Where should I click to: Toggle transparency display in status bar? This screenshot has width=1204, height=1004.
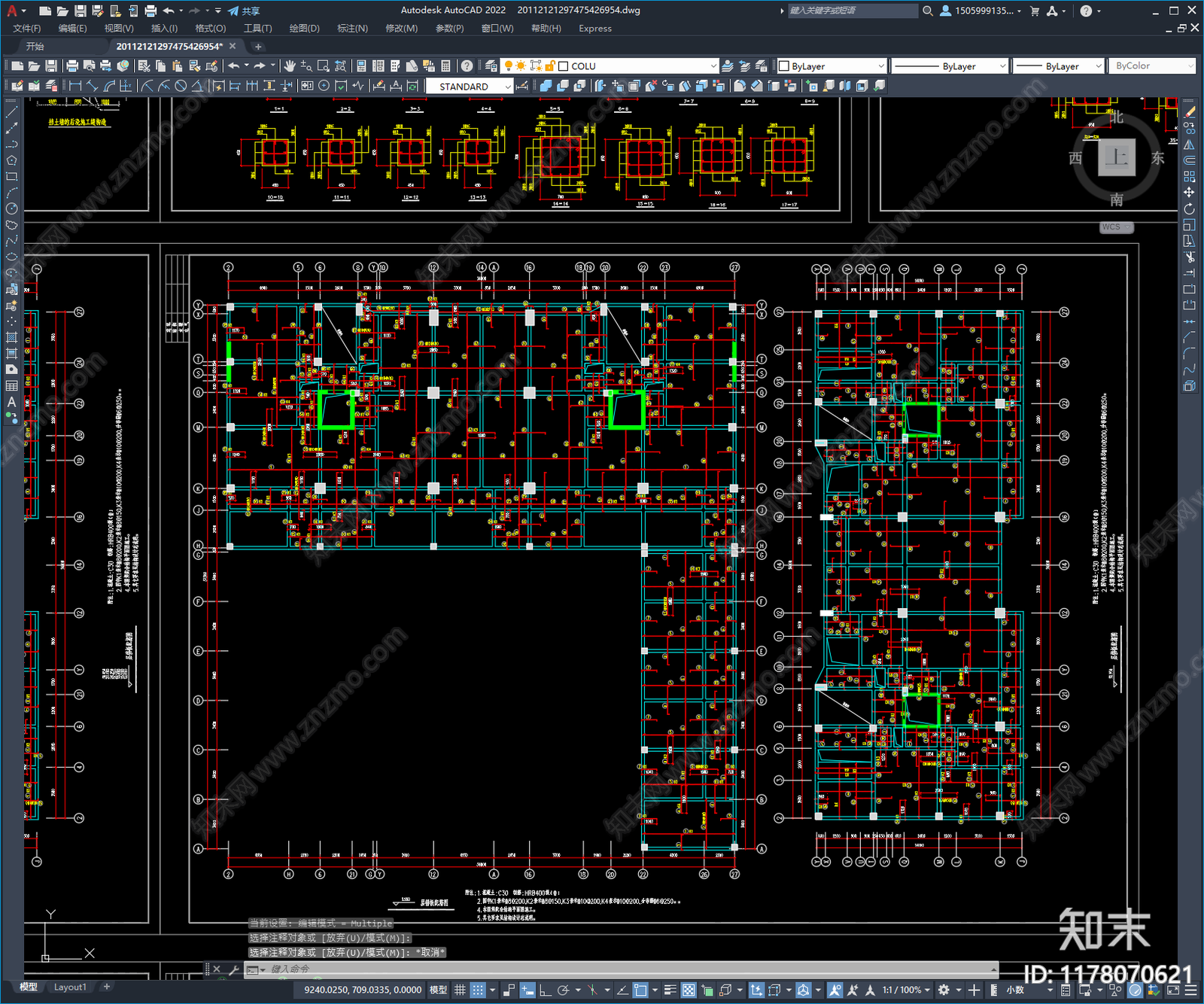(687, 990)
